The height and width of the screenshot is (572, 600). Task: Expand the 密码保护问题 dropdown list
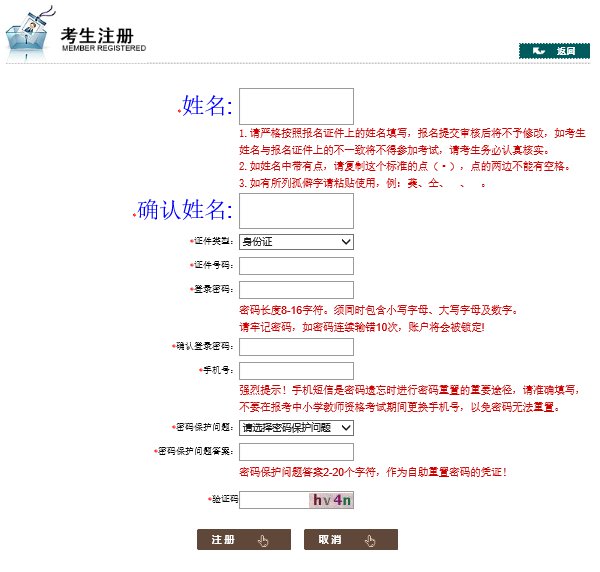297,427
